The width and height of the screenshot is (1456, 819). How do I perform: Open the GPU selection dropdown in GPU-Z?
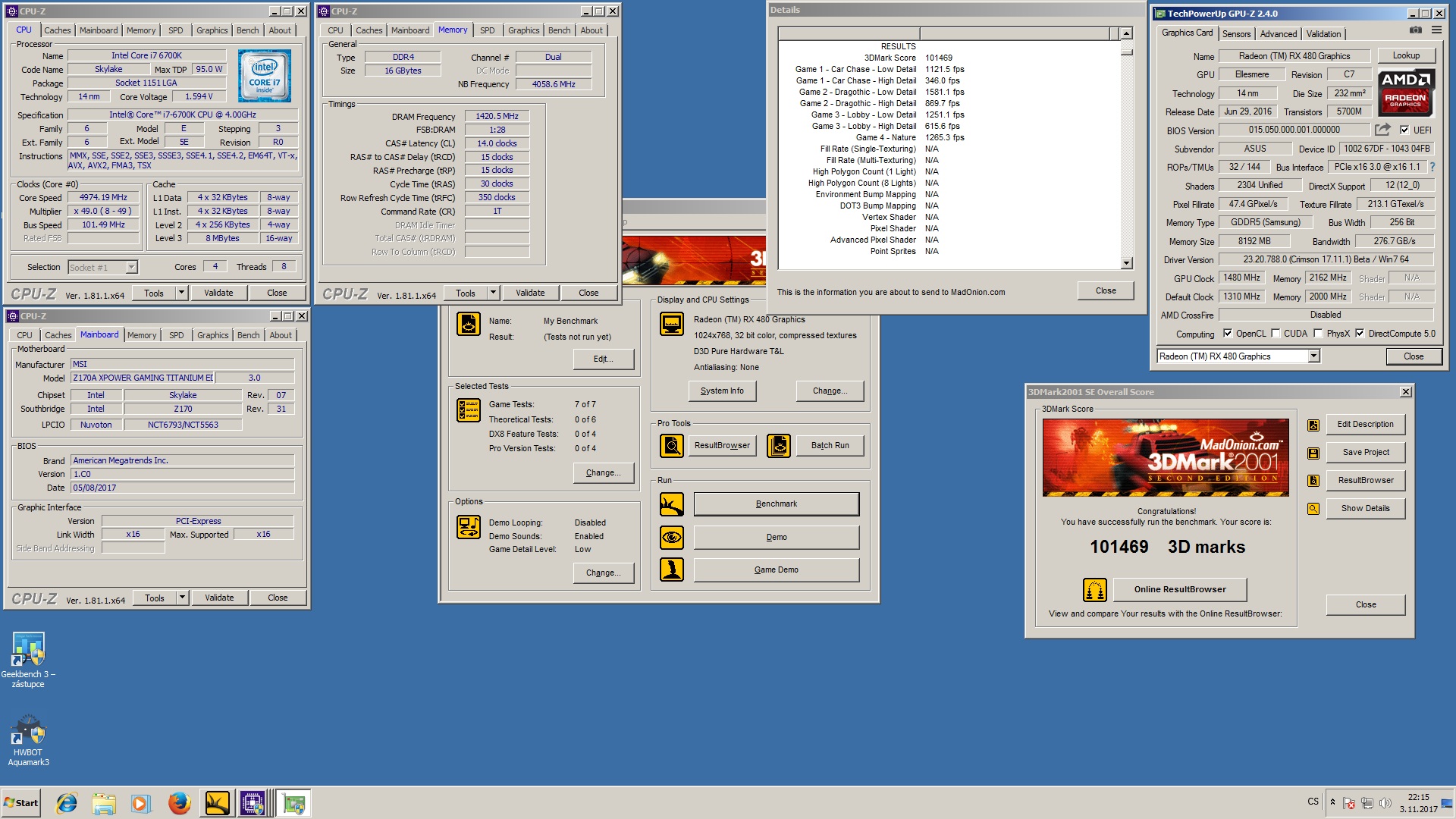point(1313,356)
